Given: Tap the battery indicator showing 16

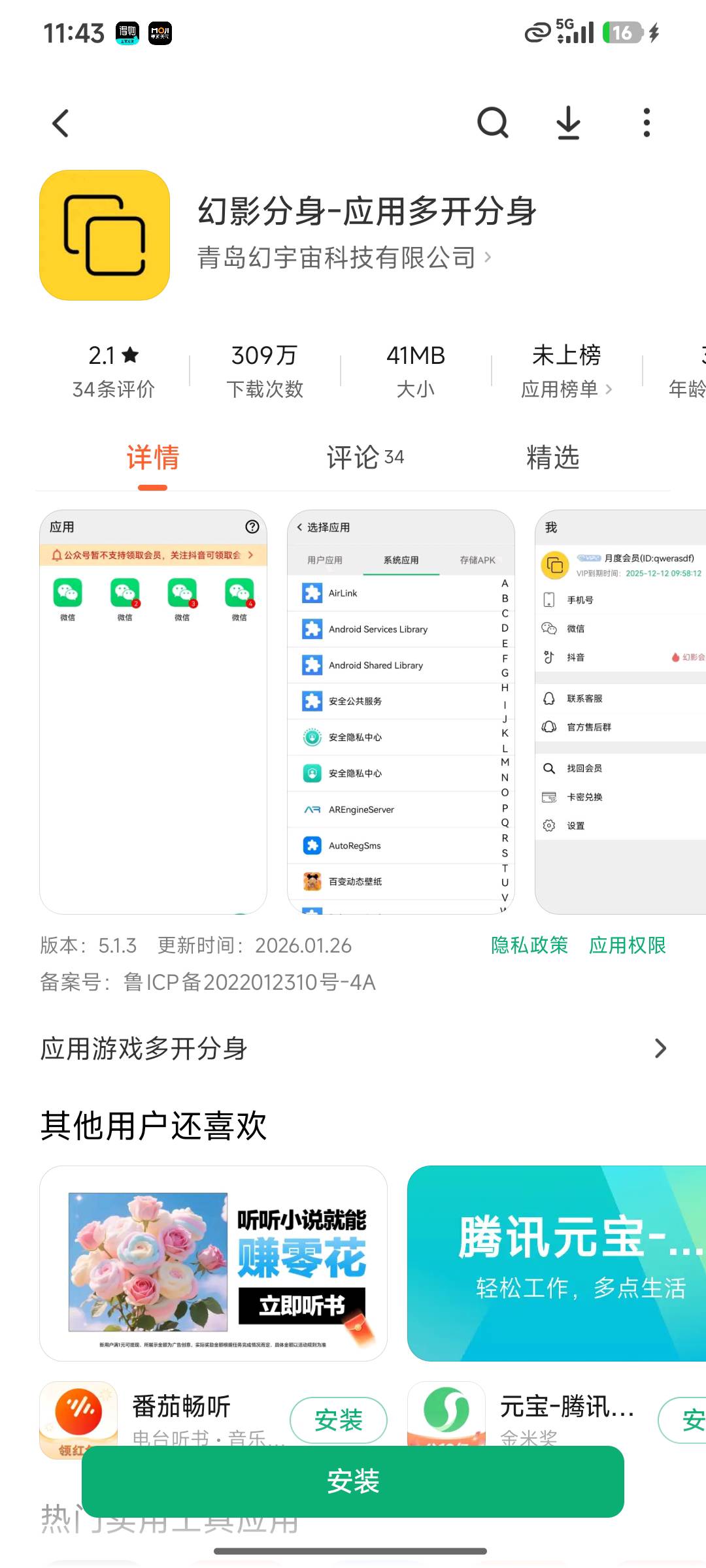Looking at the screenshot, I should pyautogui.click(x=623, y=32).
